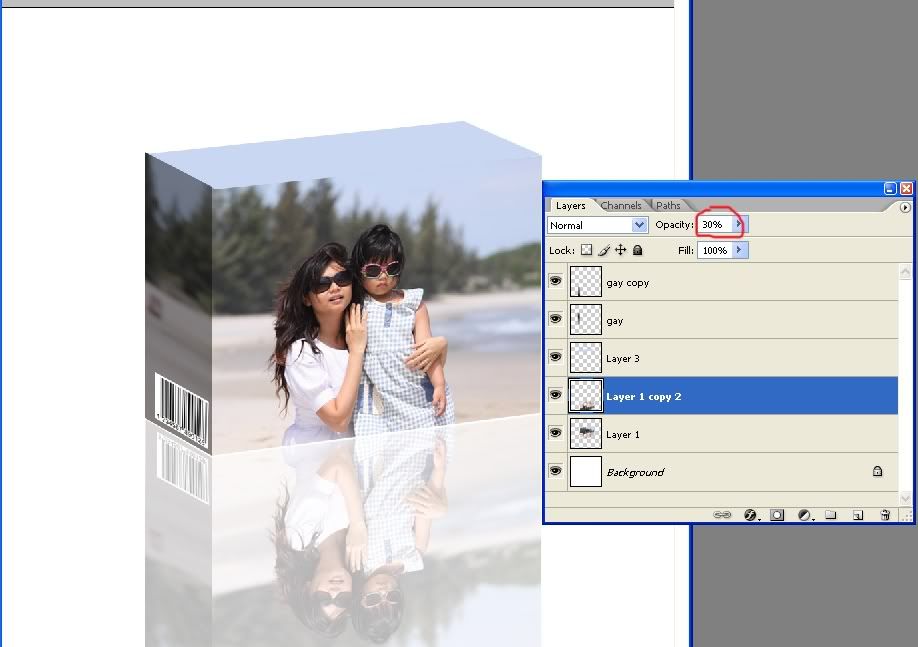Create a new layer group folder
The height and width of the screenshot is (647, 918).
(831, 514)
